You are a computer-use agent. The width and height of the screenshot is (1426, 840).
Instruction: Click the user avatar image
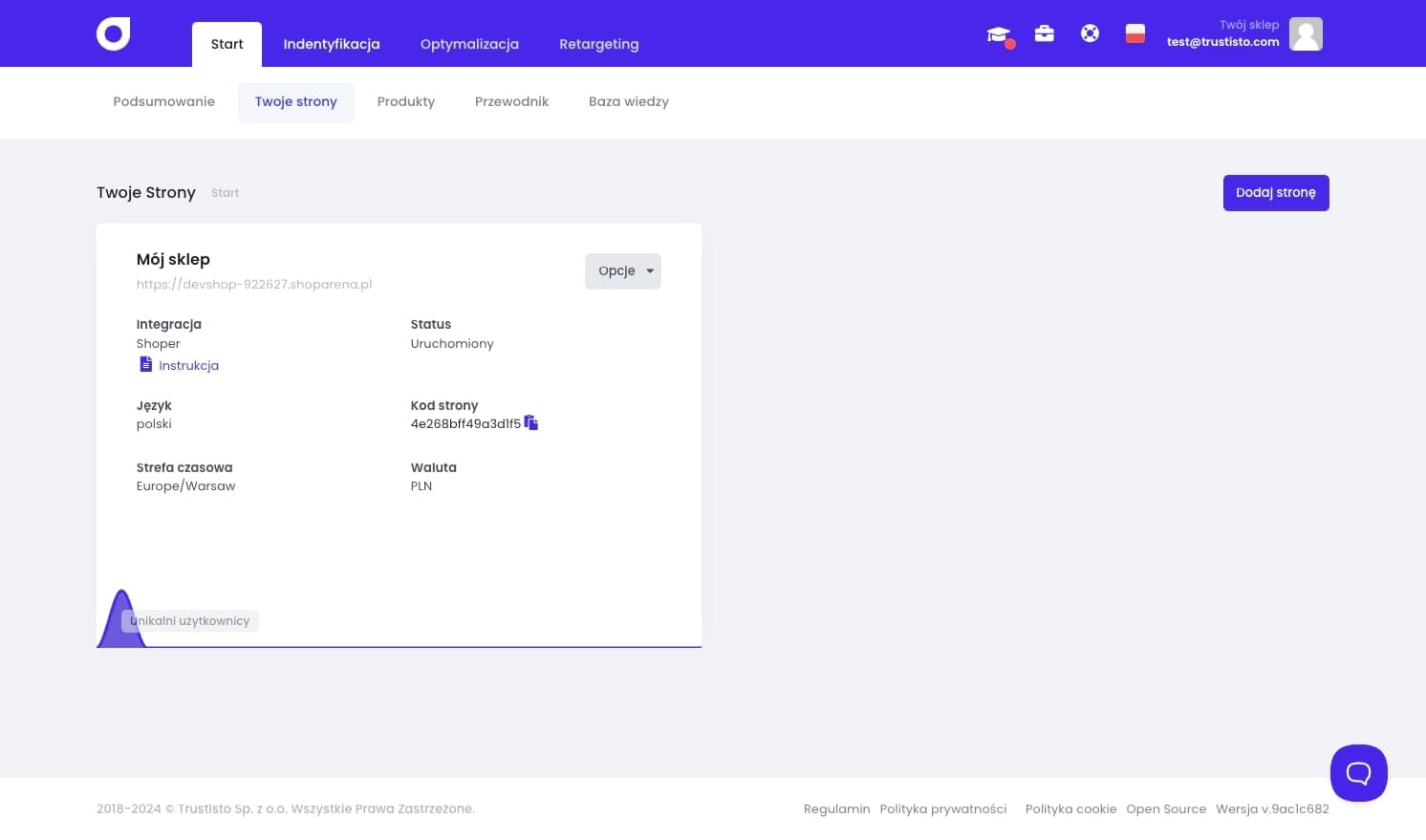(1306, 33)
